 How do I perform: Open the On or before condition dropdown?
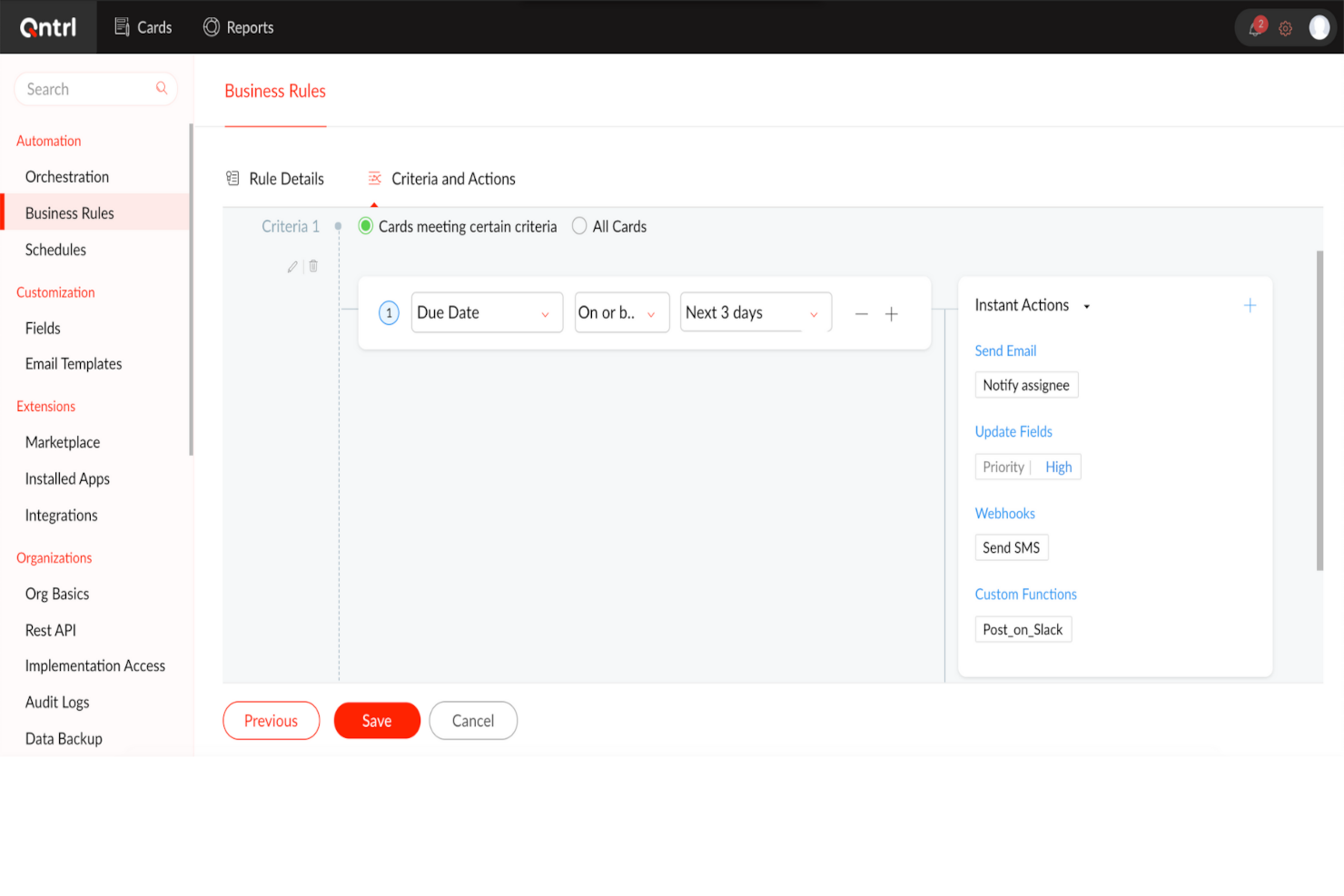coord(622,312)
